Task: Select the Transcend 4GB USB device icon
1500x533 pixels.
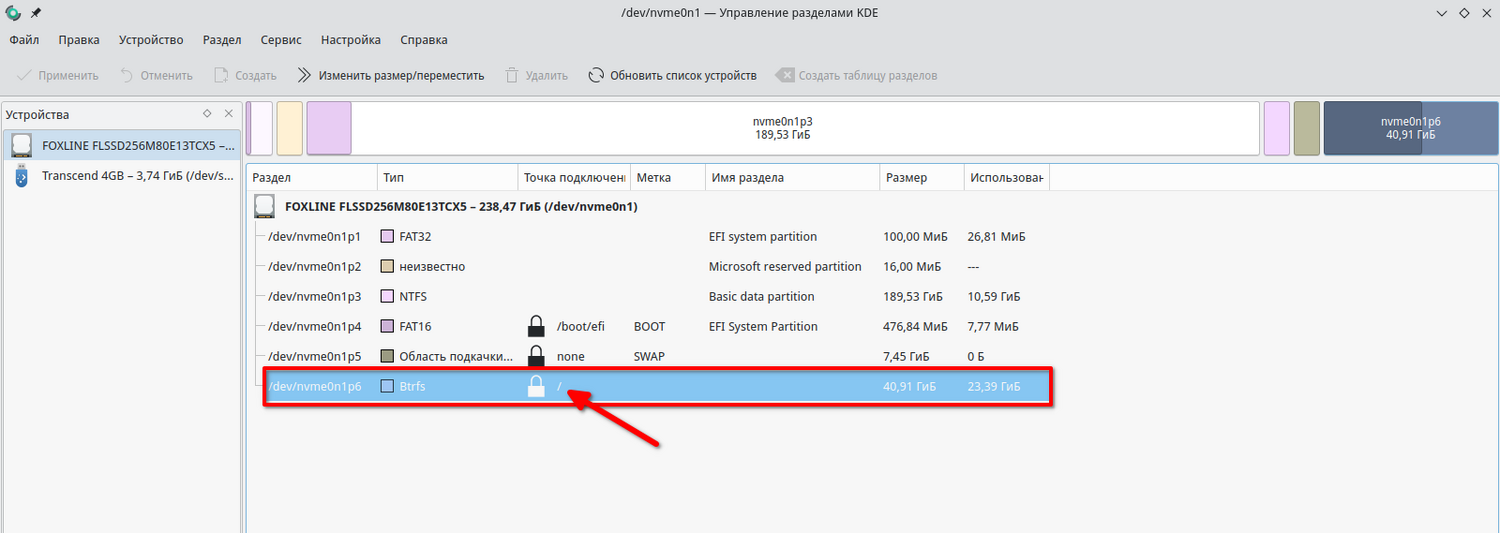Action: 22,176
